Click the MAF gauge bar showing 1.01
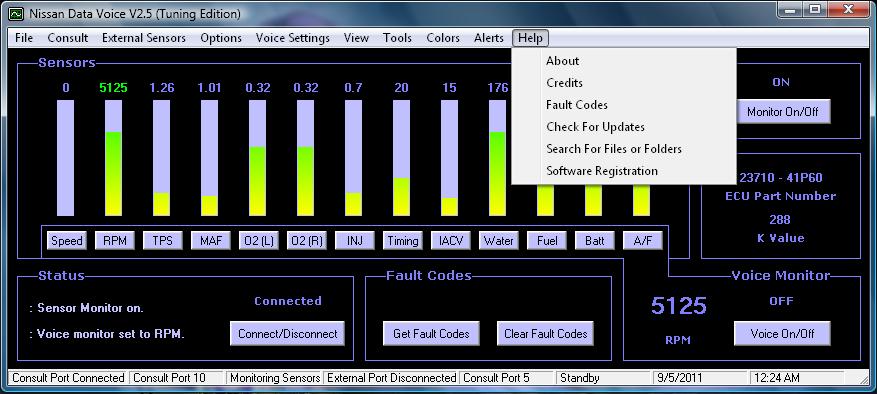 (x=210, y=158)
